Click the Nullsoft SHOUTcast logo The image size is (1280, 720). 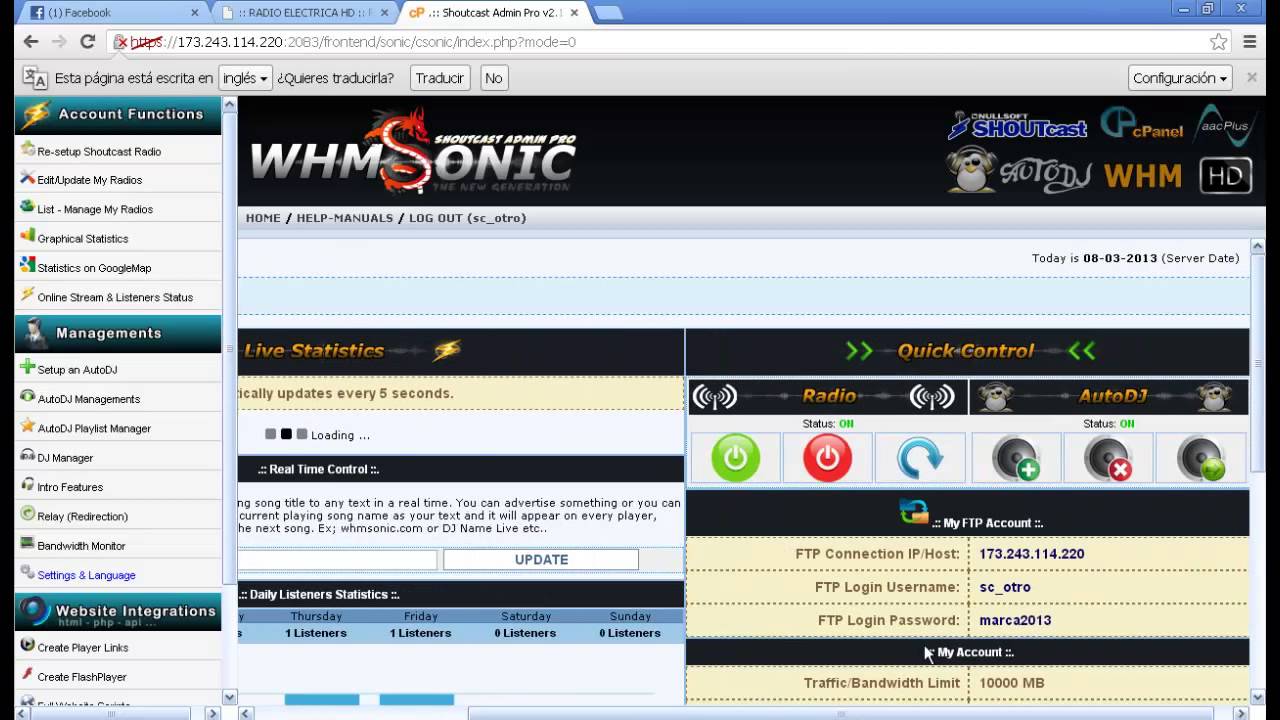click(1017, 125)
